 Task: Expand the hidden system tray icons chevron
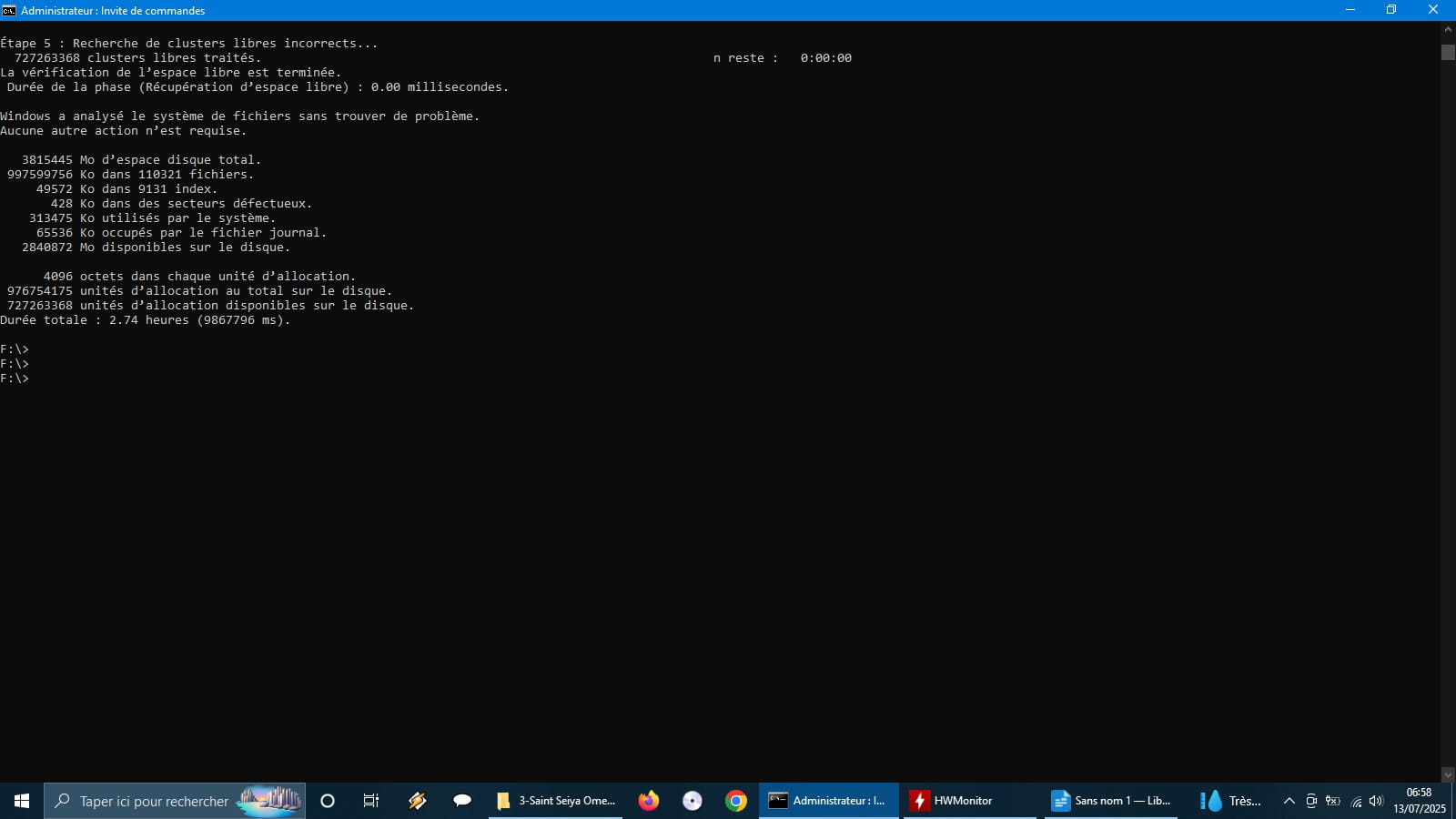click(x=1289, y=801)
